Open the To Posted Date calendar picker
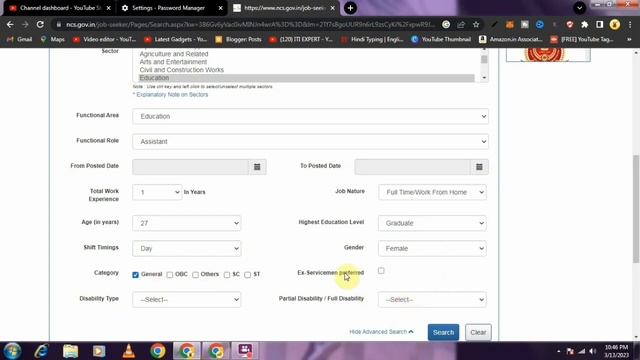The width and height of the screenshot is (640, 360). pyautogui.click(x=479, y=167)
